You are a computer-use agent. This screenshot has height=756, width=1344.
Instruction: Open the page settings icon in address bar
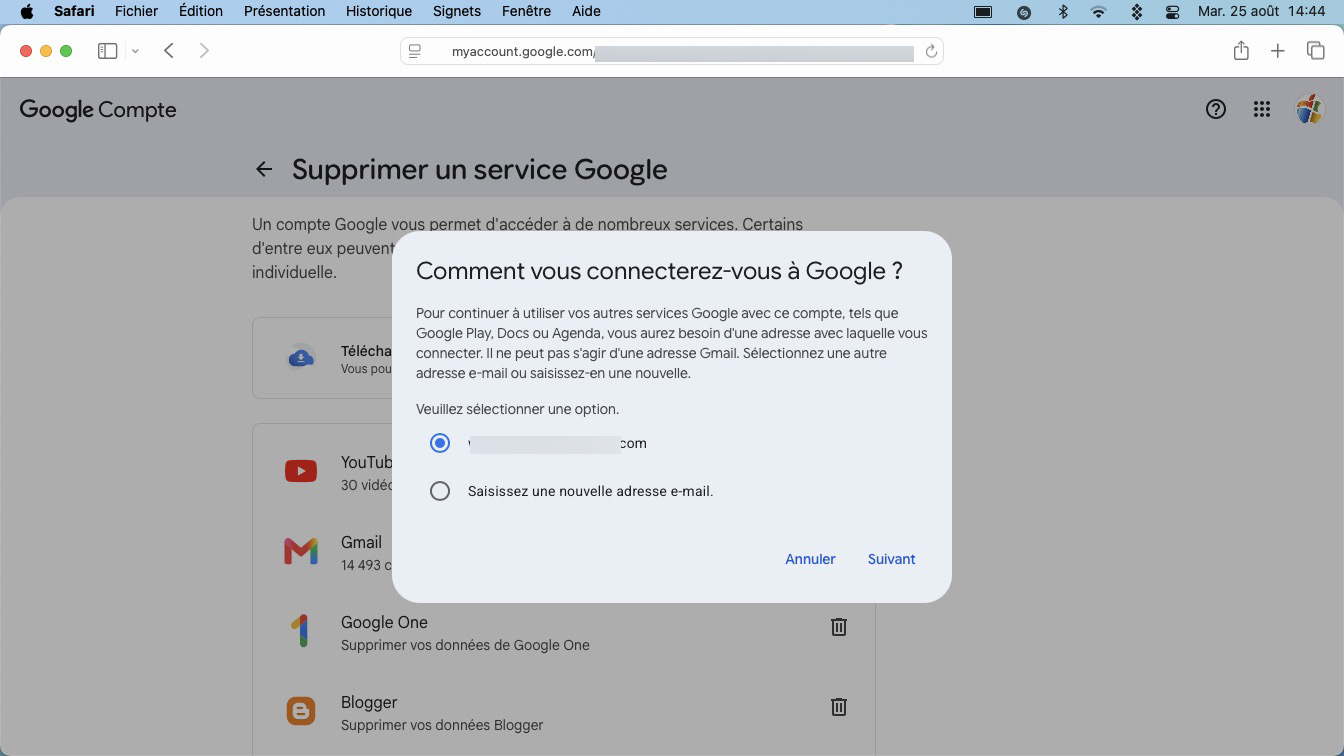click(x=415, y=51)
